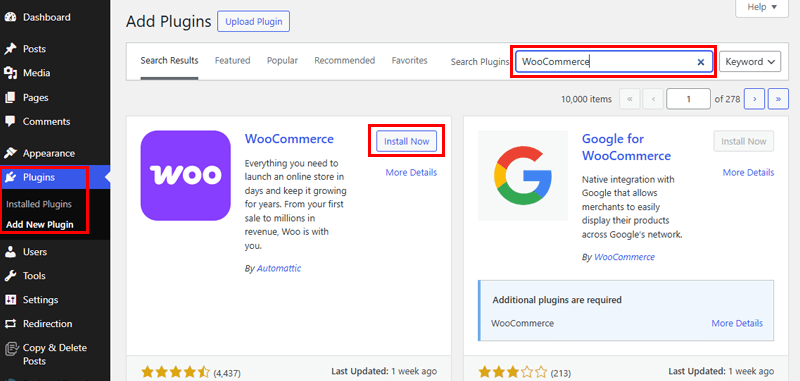Click the Pages icon in sidebar
Image resolution: width=800 pixels, height=381 pixels.
10,97
